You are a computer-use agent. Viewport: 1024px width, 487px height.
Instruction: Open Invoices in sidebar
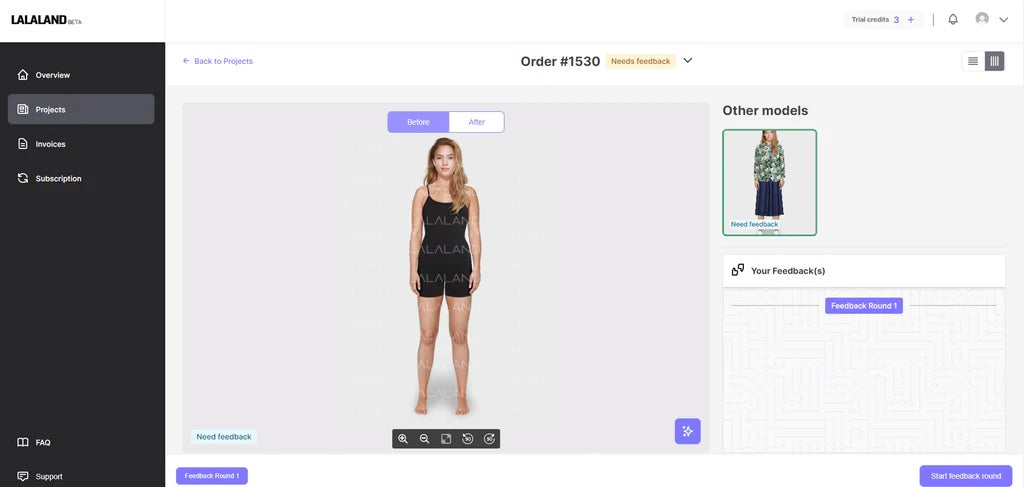coord(81,144)
